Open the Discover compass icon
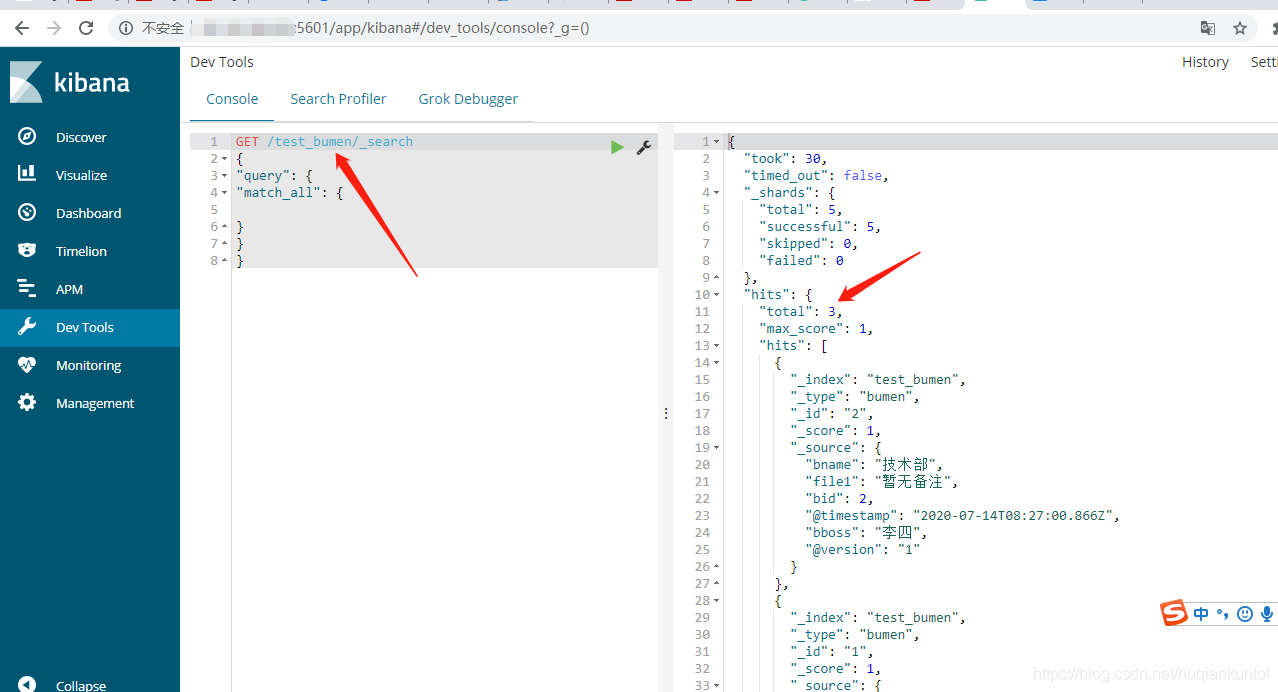The height and width of the screenshot is (692, 1278). click(27, 137)
